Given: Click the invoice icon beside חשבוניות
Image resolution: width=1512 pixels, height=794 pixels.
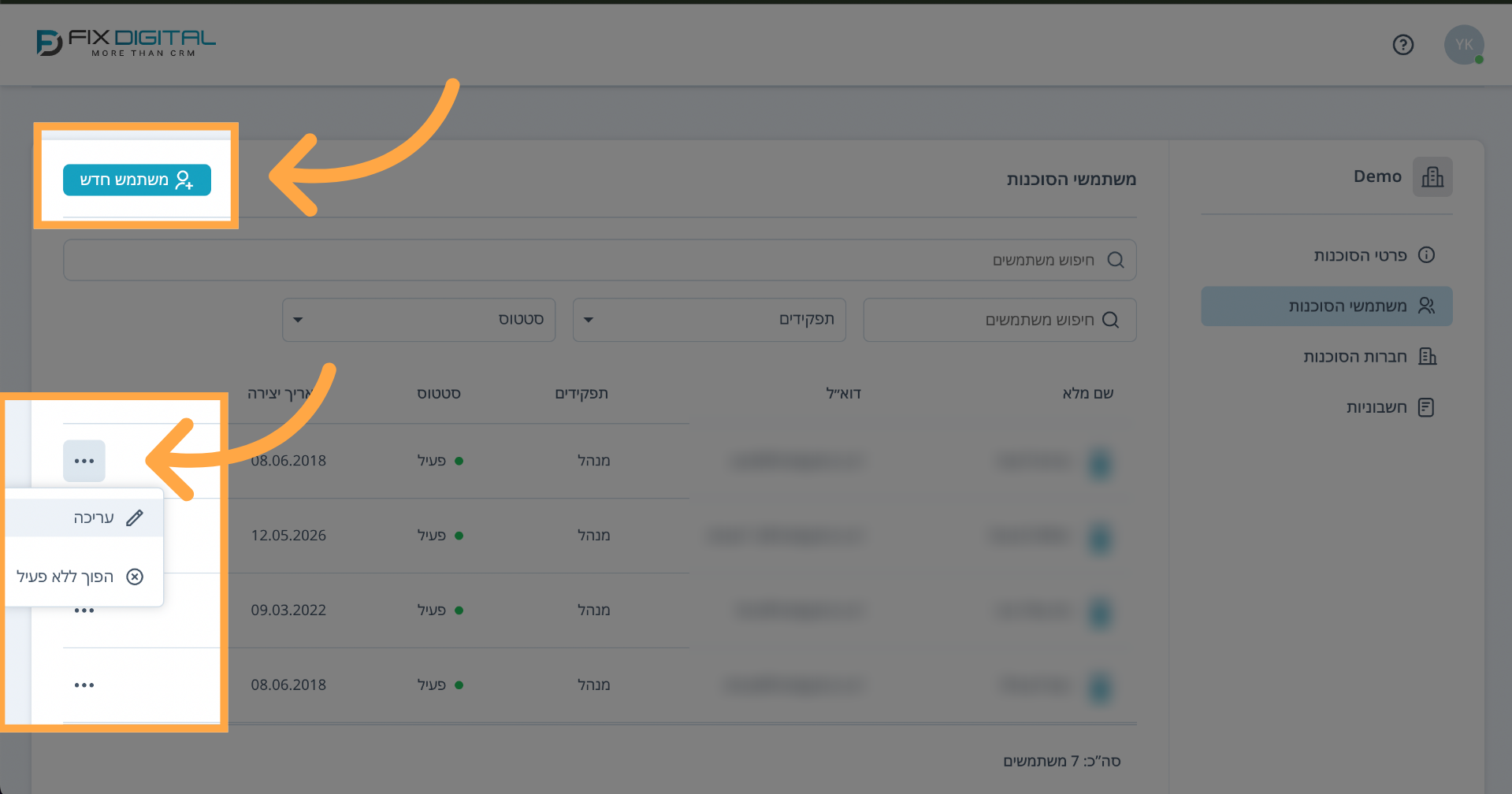Looking at the screenshot, I should pyautogui.click(x=1426, y=407).
